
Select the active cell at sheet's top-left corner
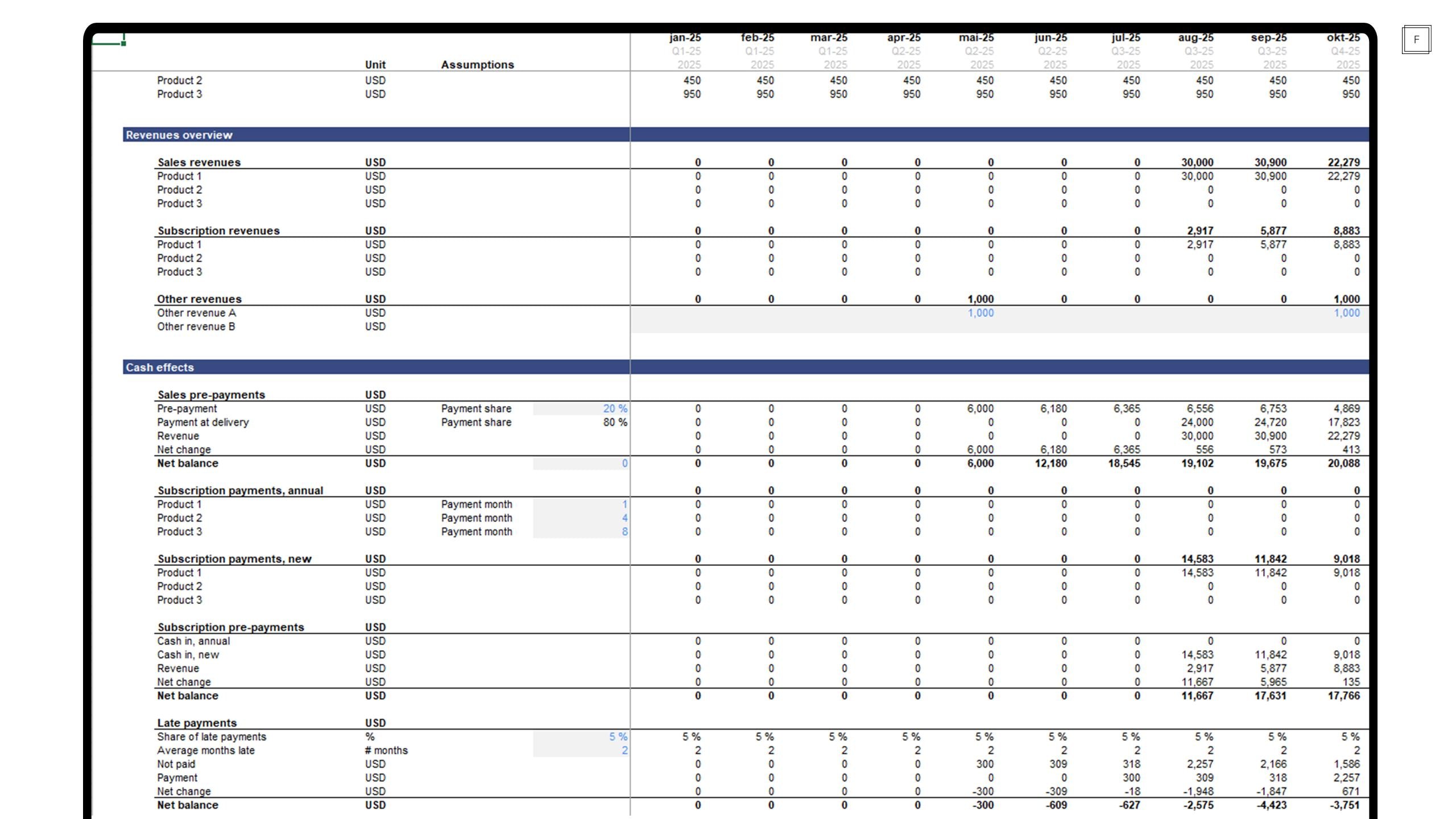coord(107,39)
